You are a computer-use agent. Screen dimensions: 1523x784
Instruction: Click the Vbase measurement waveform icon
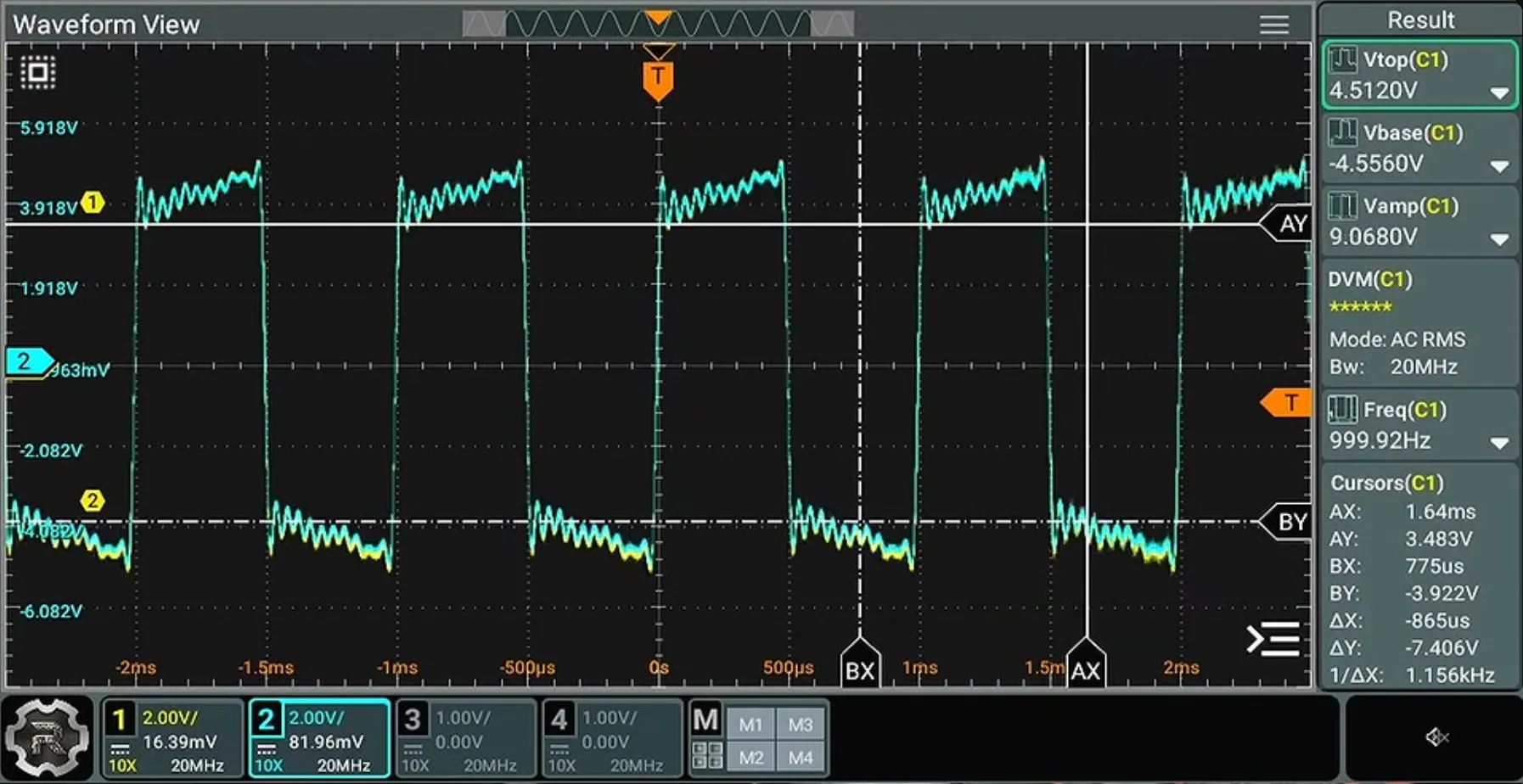(1343, 132)
